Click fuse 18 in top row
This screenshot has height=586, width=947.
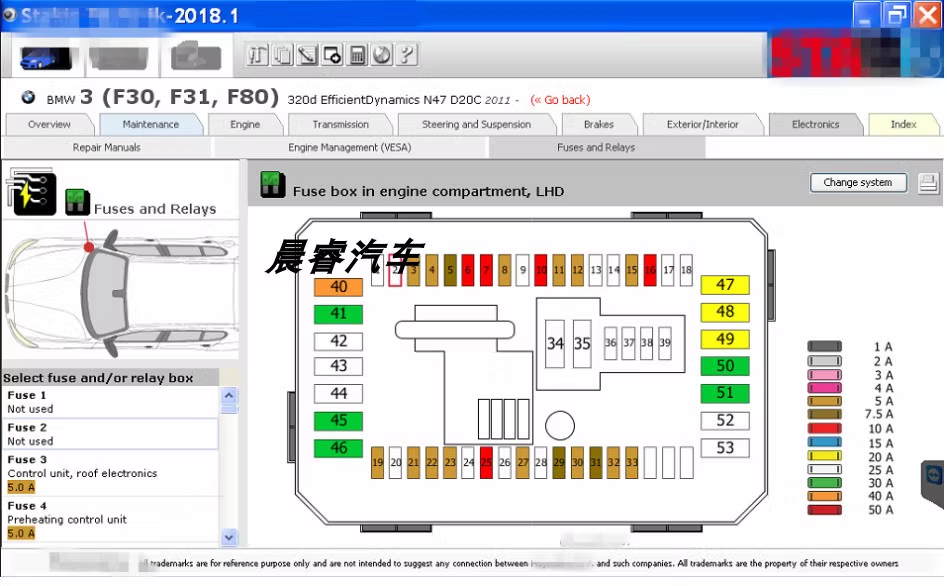[686, 270]
